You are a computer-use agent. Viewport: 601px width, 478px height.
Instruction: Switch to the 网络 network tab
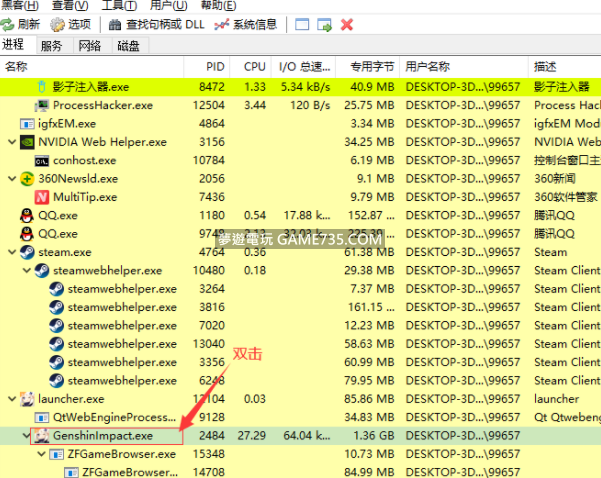[x=90, y=46]
